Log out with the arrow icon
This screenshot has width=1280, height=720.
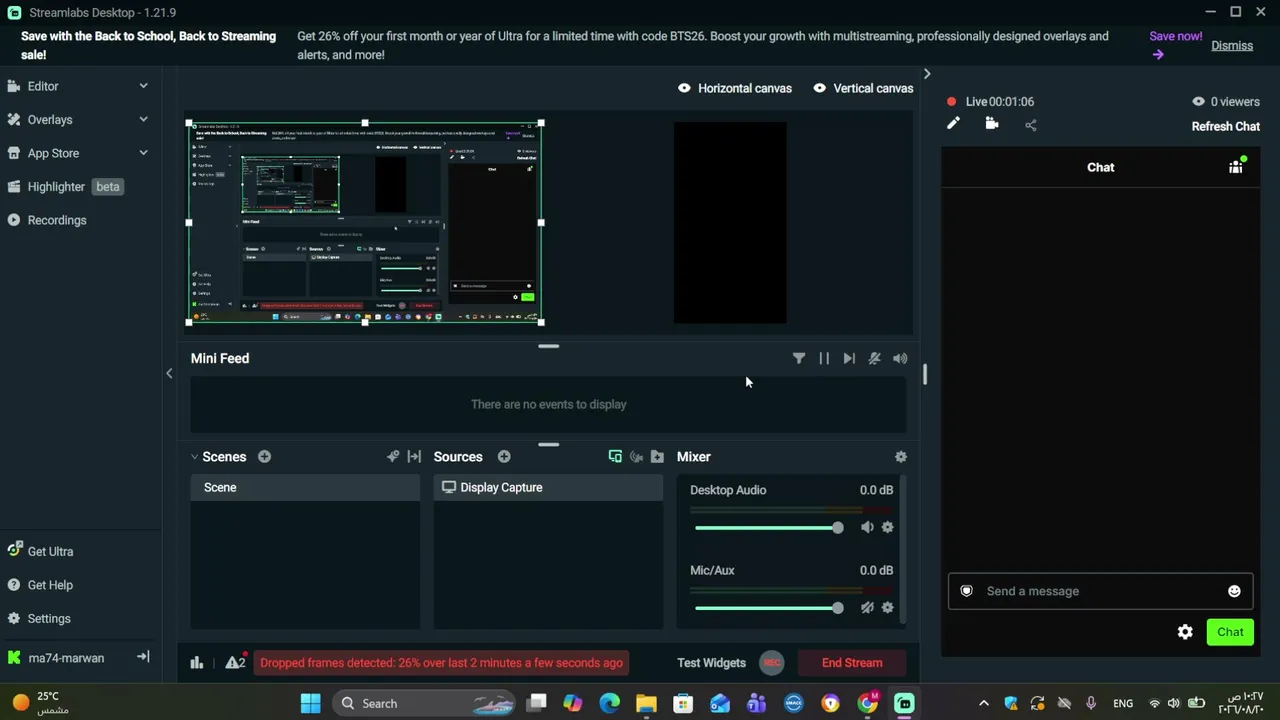(x=143, y=657)
